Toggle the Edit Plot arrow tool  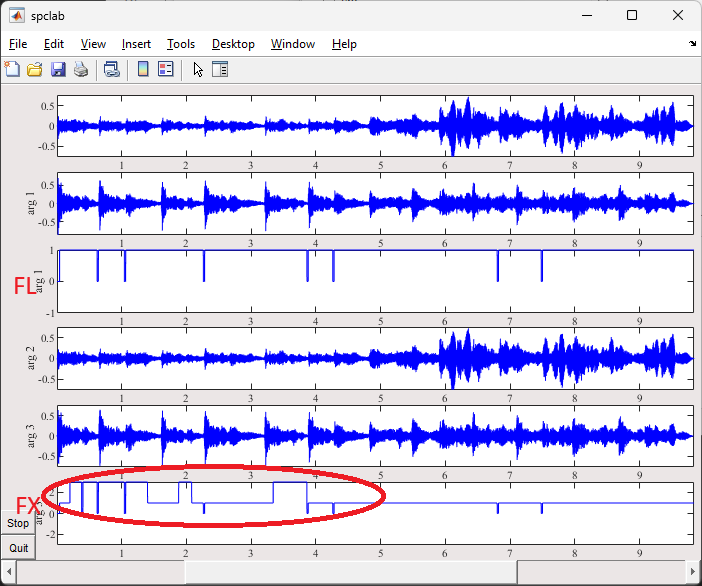[198, 69]
